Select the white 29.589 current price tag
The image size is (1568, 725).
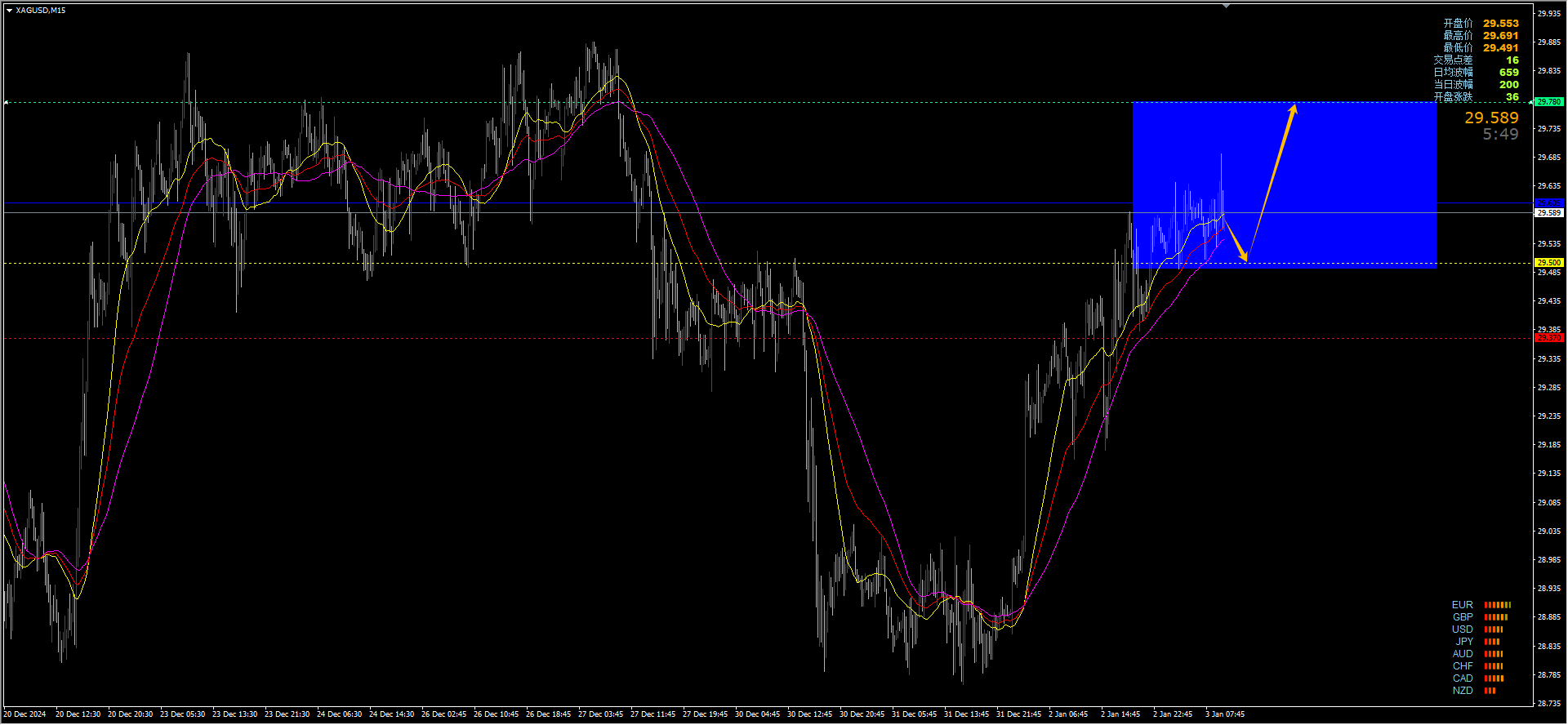[1549, 213]
